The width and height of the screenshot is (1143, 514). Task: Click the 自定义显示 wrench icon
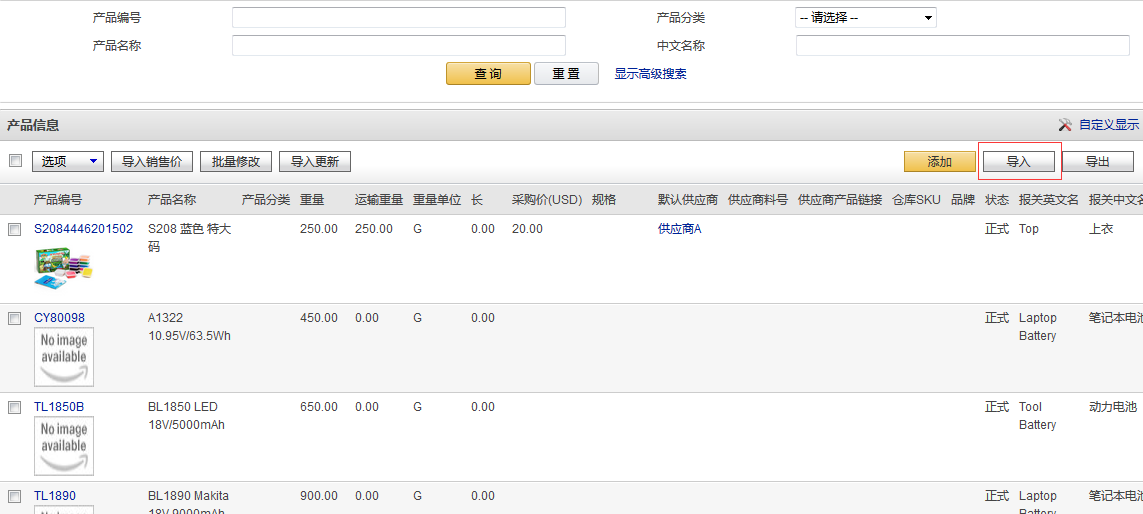click(1065, 125)
